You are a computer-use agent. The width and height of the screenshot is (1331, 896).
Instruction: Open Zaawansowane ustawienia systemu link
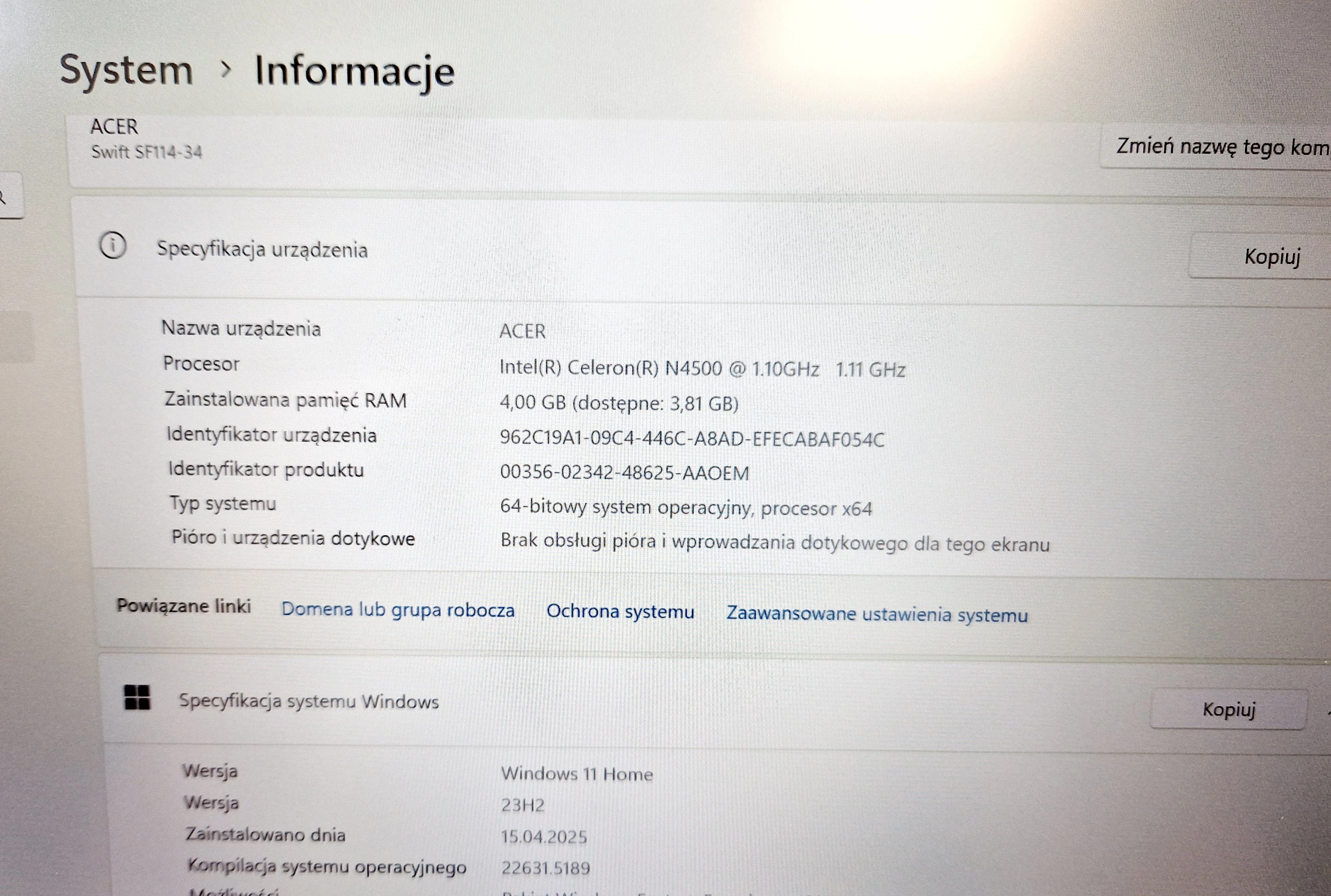tap(877, 614)
